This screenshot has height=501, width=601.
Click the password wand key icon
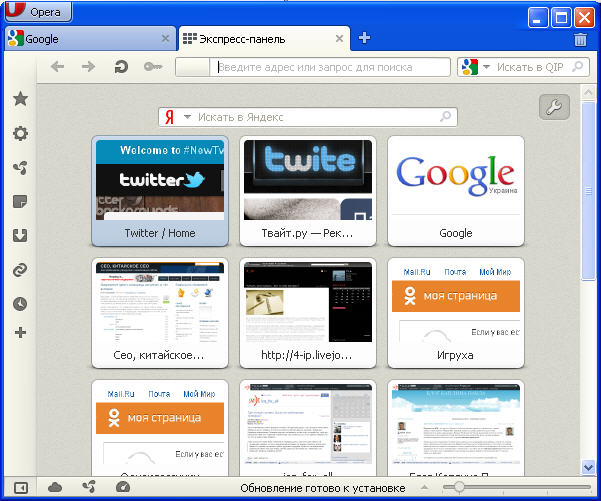[152, 67]
